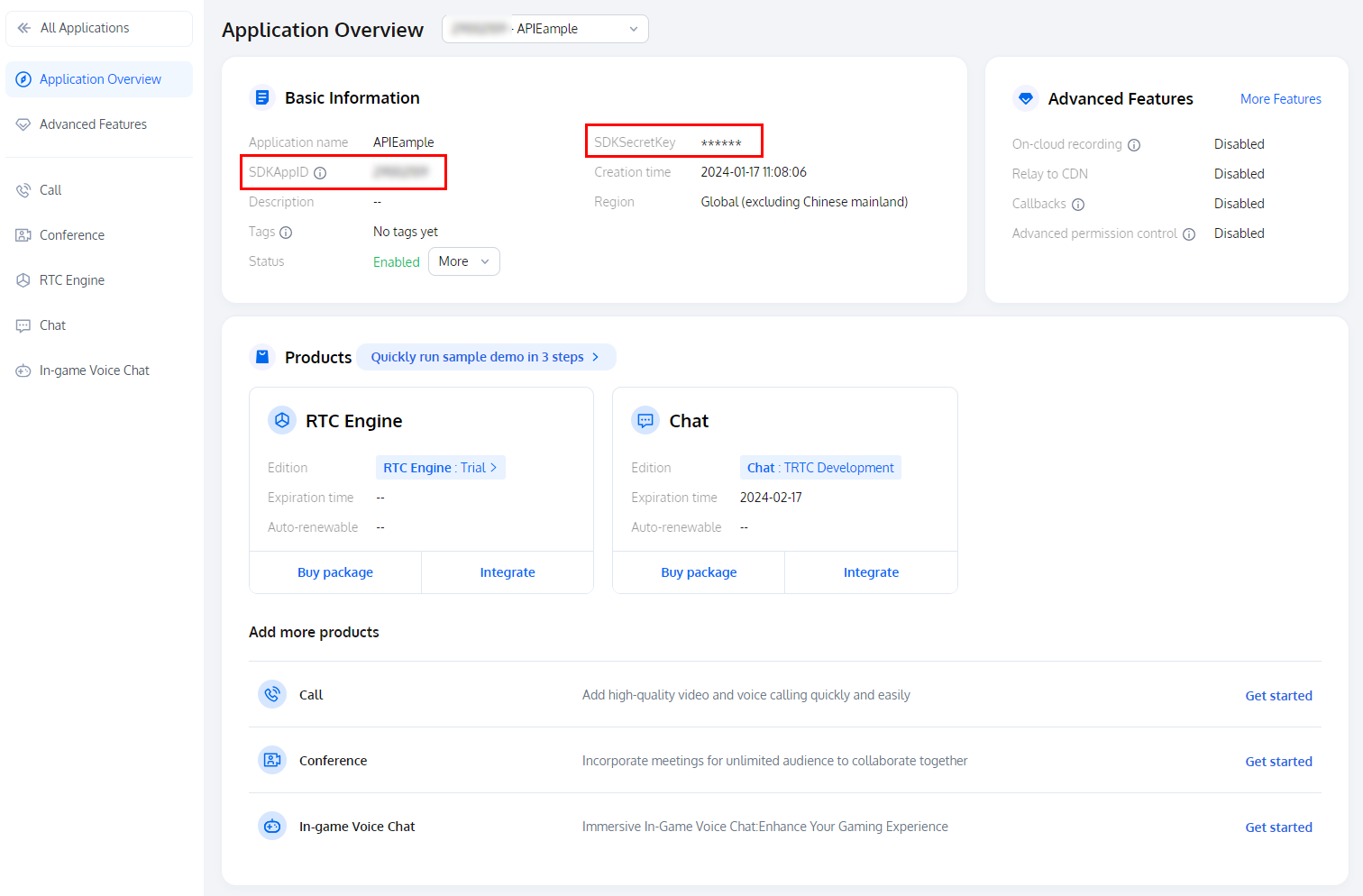Open Quickly run sample demo in 3 steps
This screenshot has width=1363, height=896.
click(x=486, y=357)
